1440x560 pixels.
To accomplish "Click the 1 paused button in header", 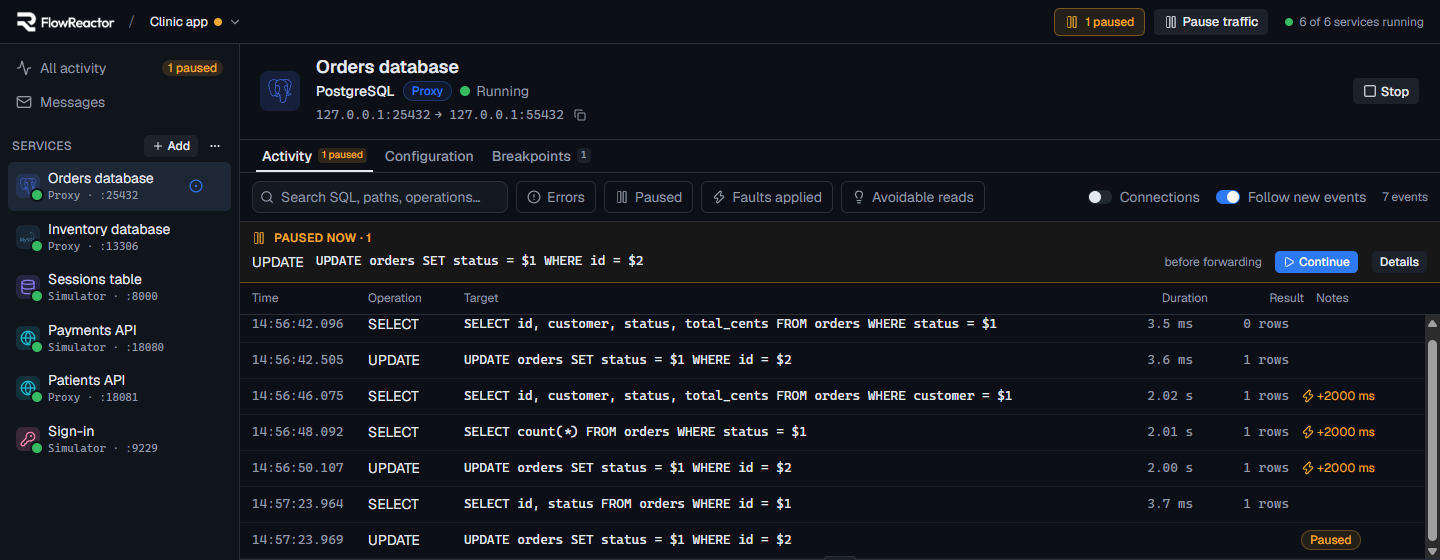I will point(1099,22).
